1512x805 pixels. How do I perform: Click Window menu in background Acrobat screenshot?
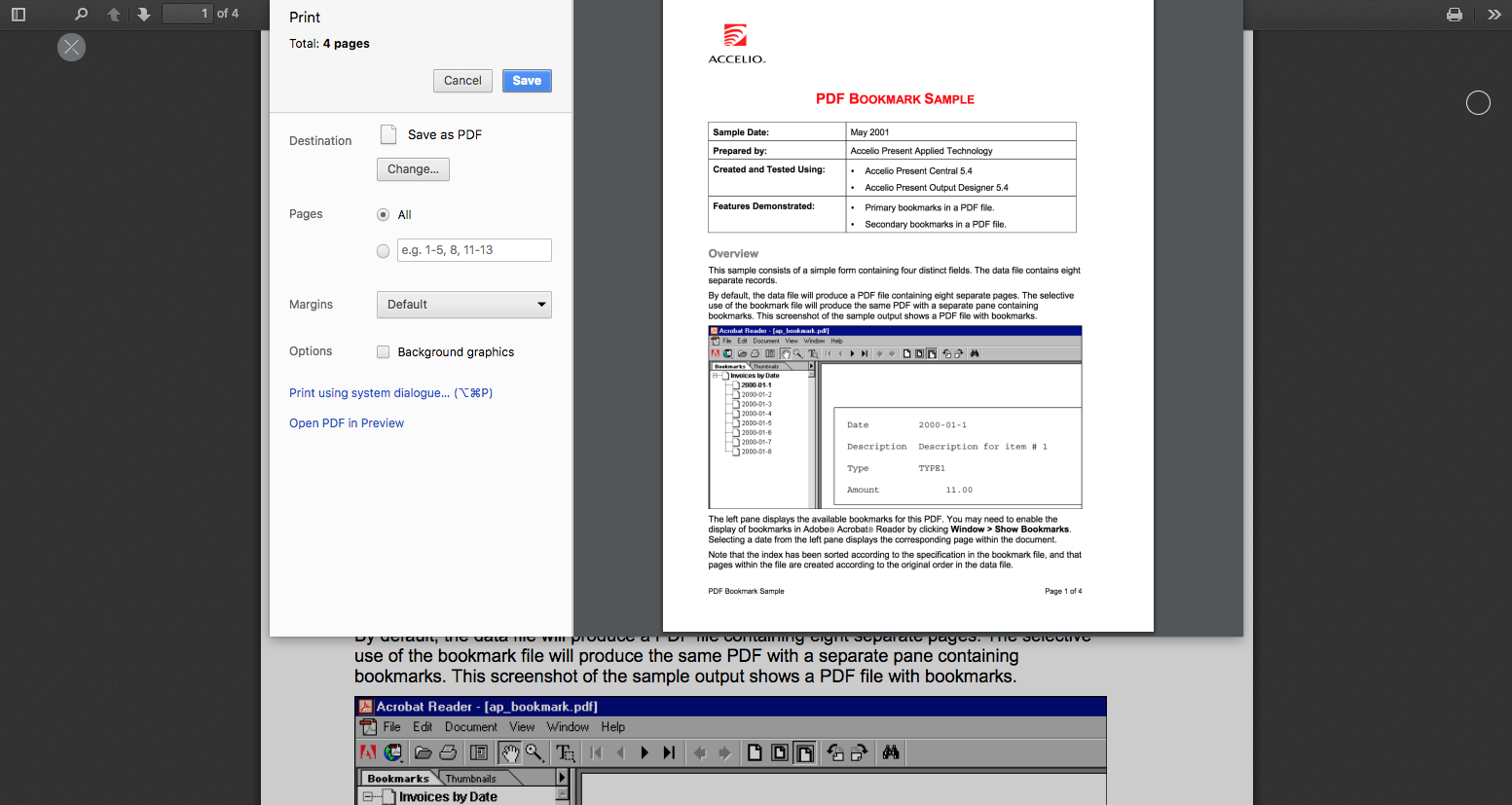(568, 727)
